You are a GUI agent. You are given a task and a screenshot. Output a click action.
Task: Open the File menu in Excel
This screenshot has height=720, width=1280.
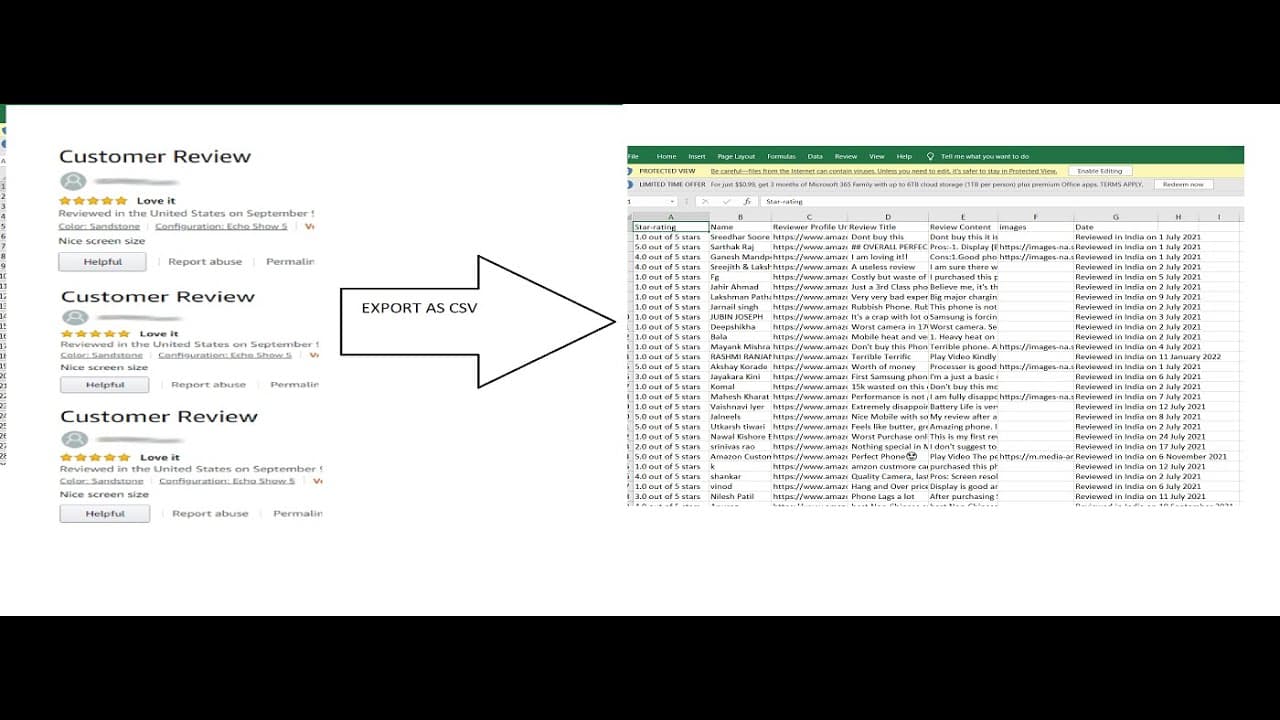[x=633, y=156]
